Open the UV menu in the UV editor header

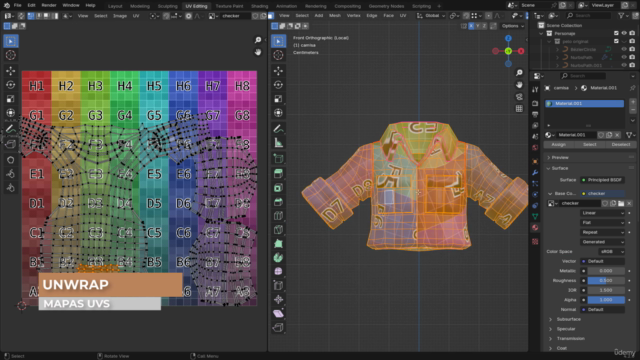point(136,16)
